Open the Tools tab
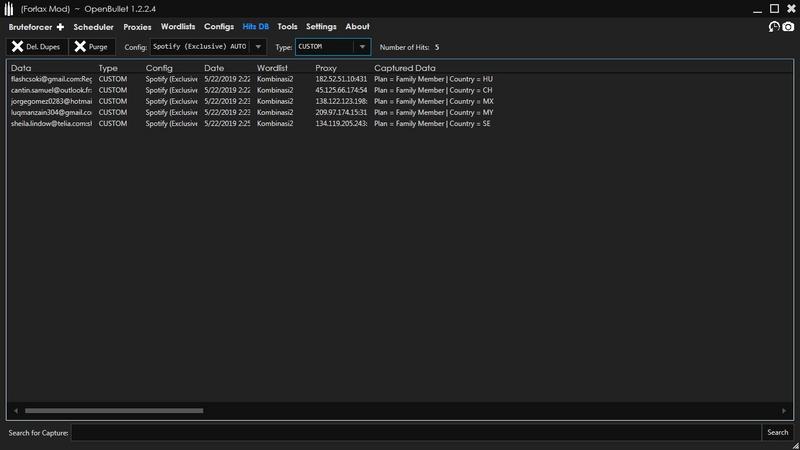 coord(287,27)
